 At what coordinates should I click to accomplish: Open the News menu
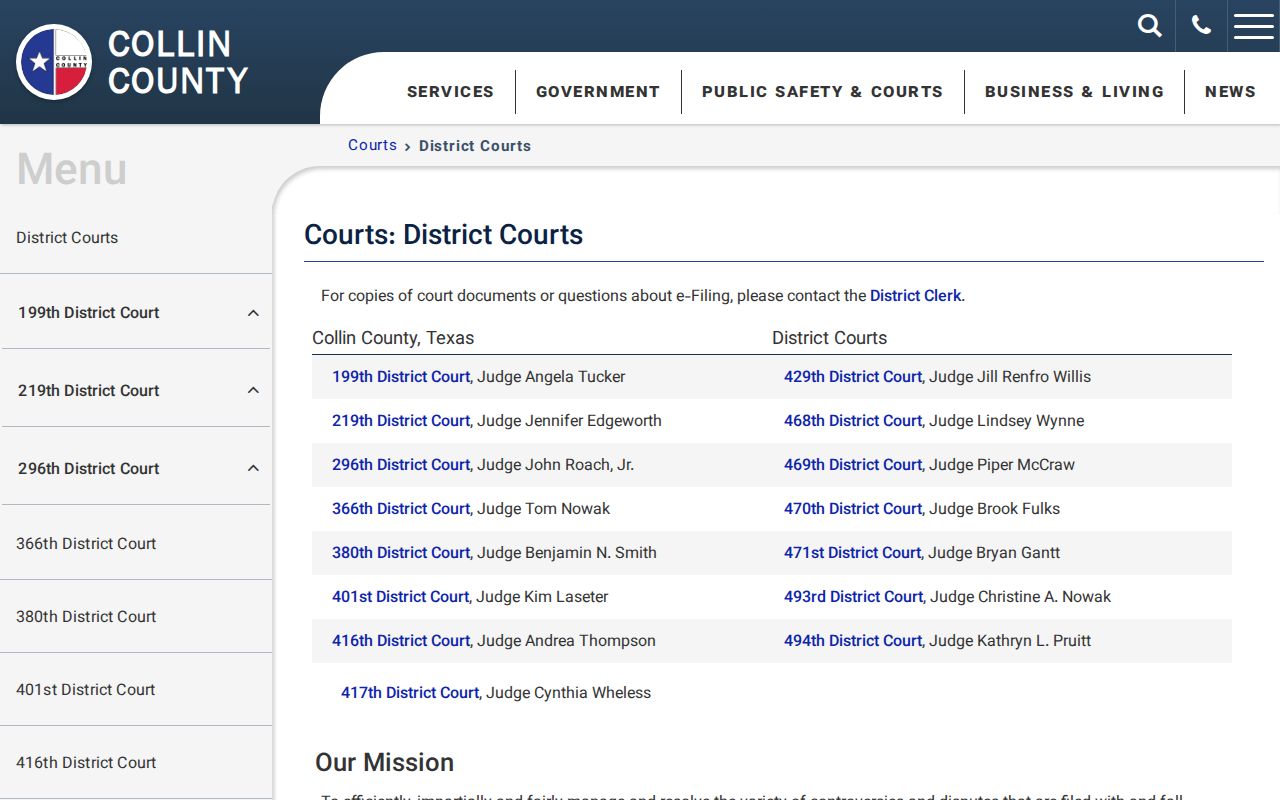click(1230, 92)
